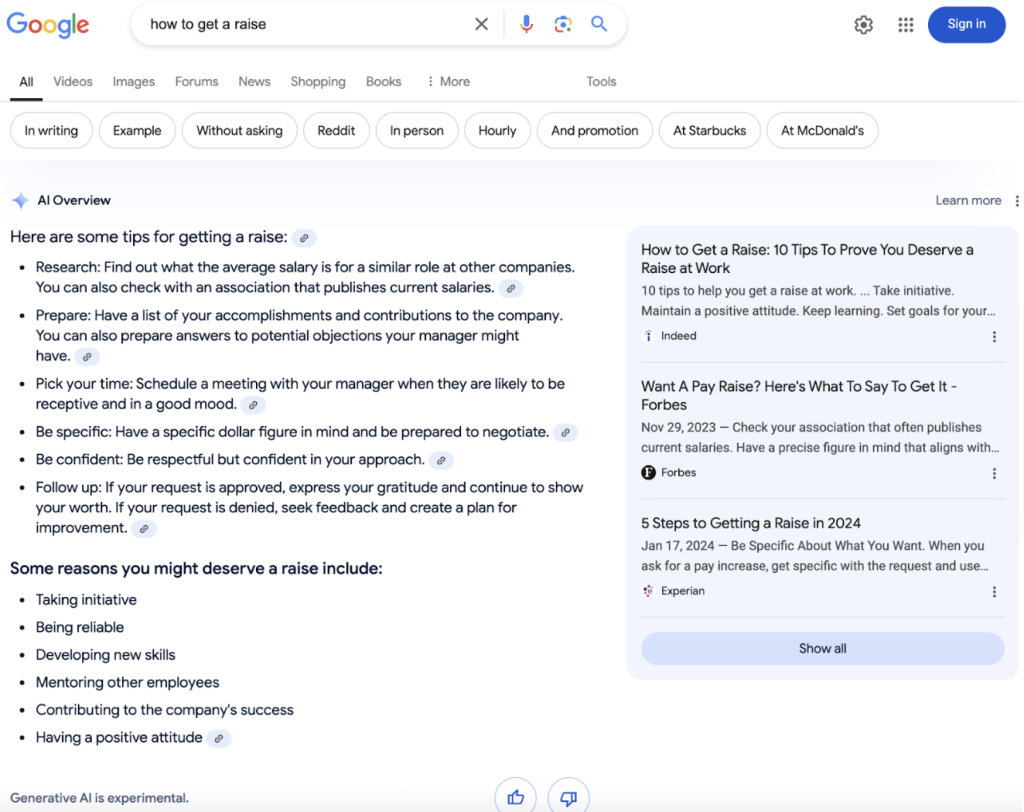Click the "AI Overview" label
The width and height of the screenshot is (1024, 812).
tap(74, 201)
